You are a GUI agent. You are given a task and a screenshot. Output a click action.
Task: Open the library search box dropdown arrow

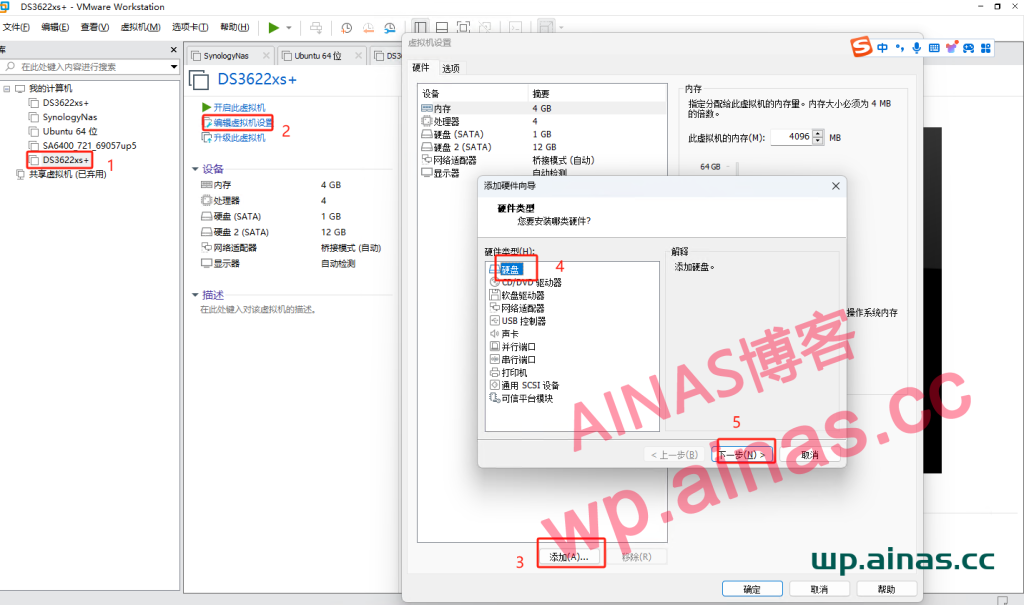click(x=174, y=67)
